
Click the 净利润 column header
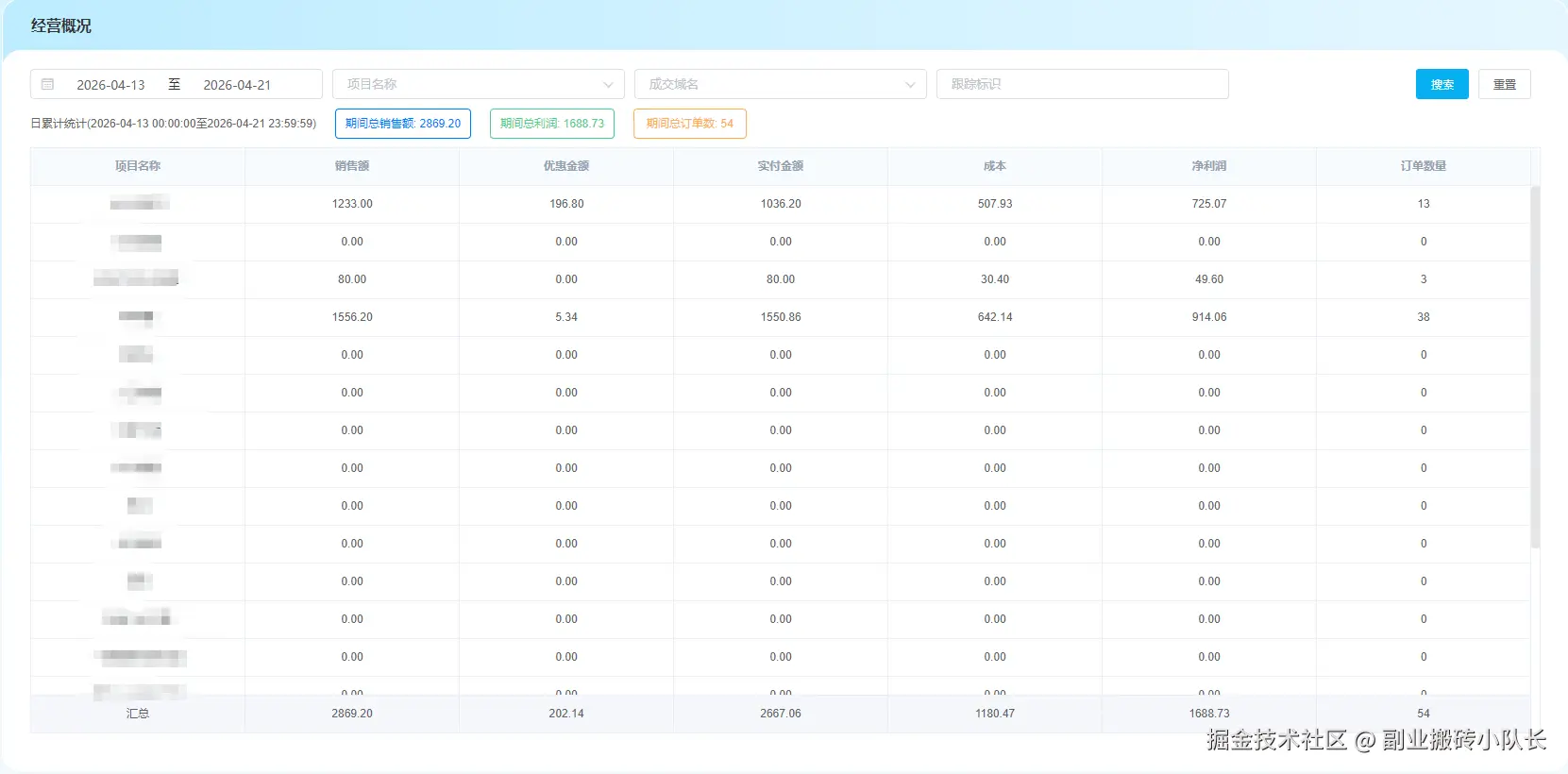coord(1209,166)
